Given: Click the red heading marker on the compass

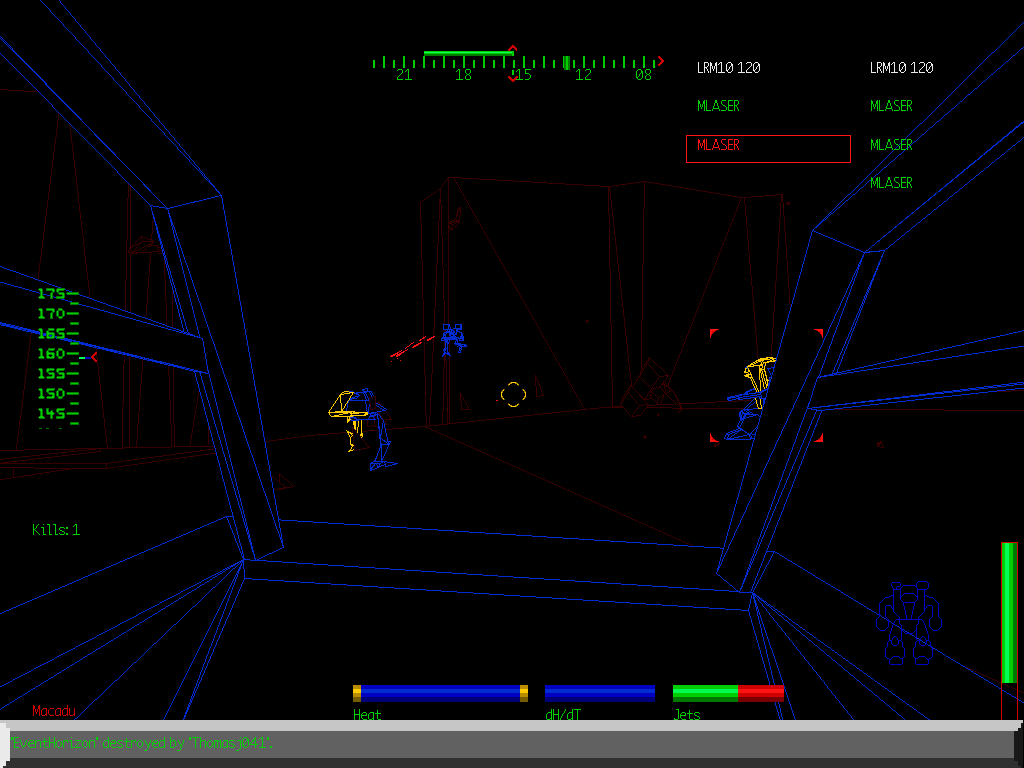Looking at the screenshot, I should point(513,62).
